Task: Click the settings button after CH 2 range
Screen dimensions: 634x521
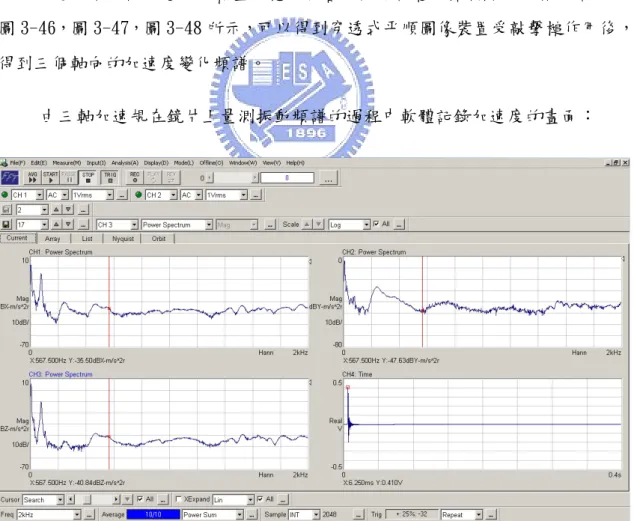Action: tap(256, 196)
